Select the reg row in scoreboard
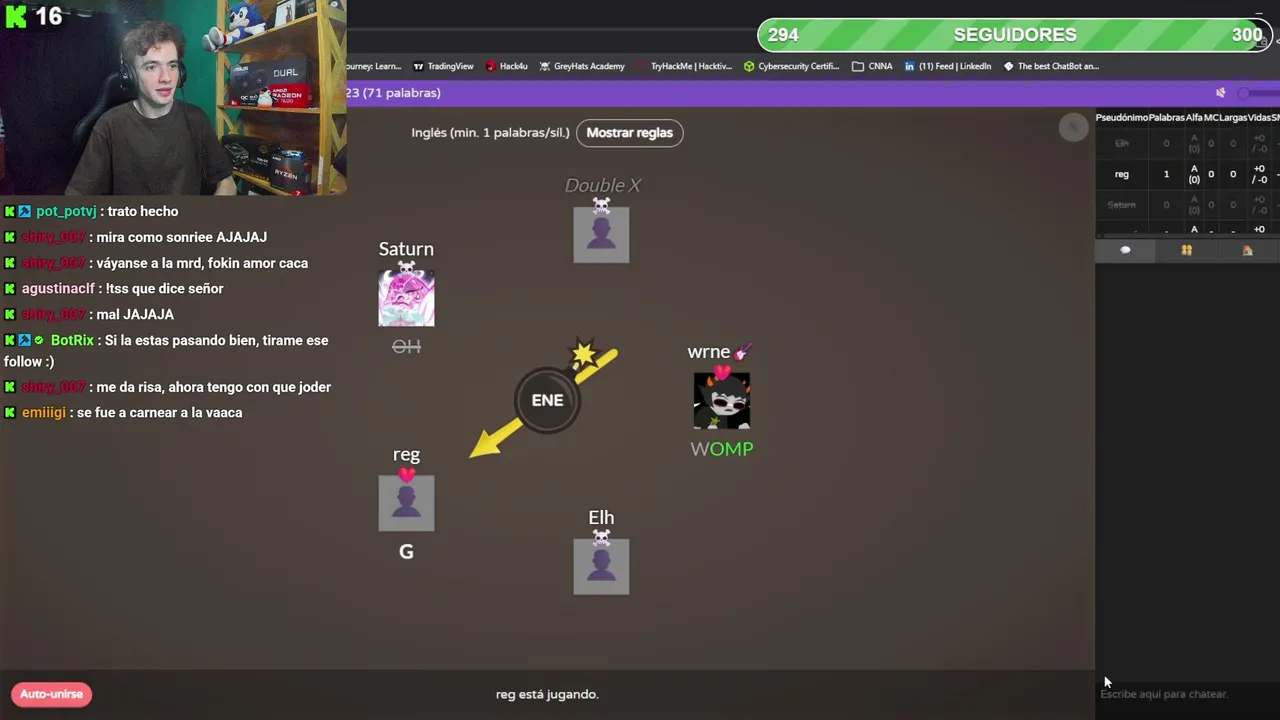Viewport: 1280px width, 720px height. (1188, 174)
